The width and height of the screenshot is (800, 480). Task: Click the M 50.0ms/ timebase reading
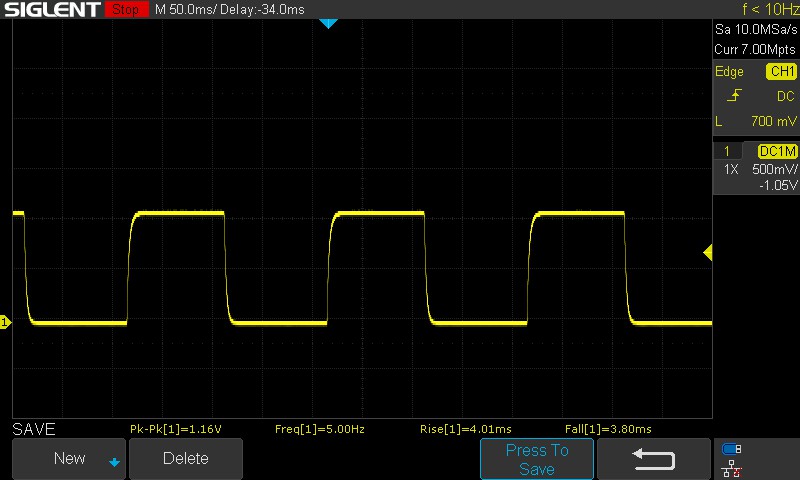184,9
